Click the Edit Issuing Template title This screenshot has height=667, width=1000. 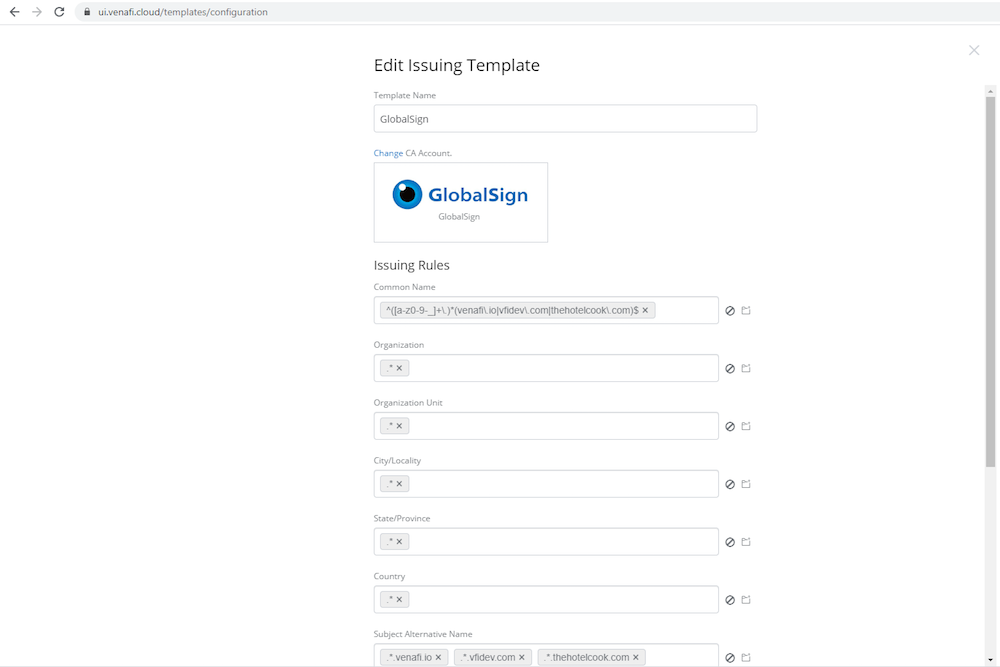click(457, 65)
